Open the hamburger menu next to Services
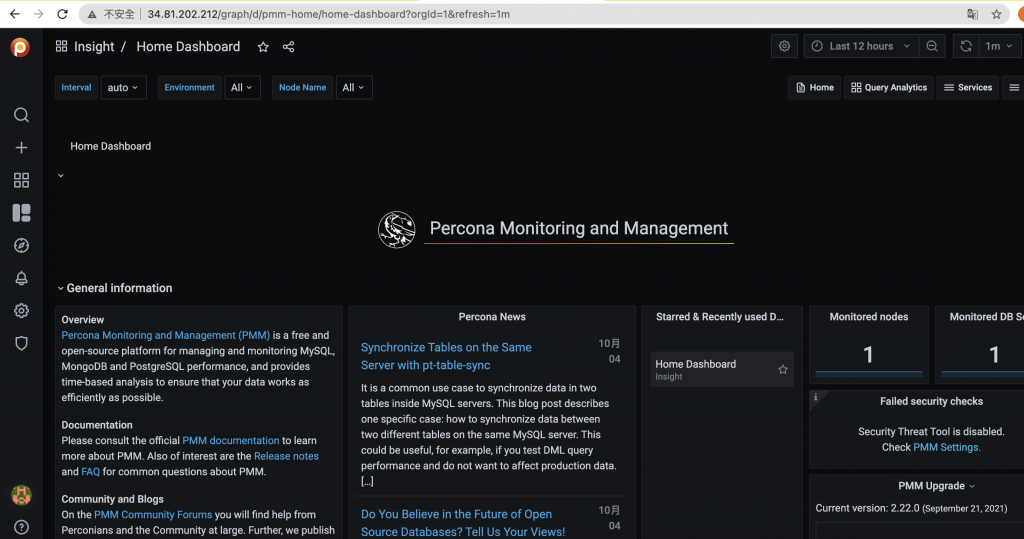This screenshot has height=539, width=1024. pos(1014,88)
